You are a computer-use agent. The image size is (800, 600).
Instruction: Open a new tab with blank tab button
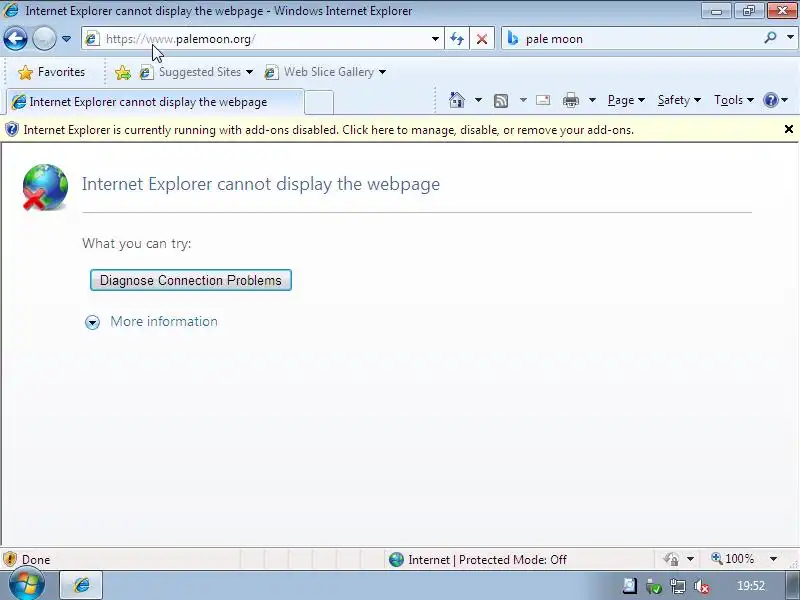319,102
